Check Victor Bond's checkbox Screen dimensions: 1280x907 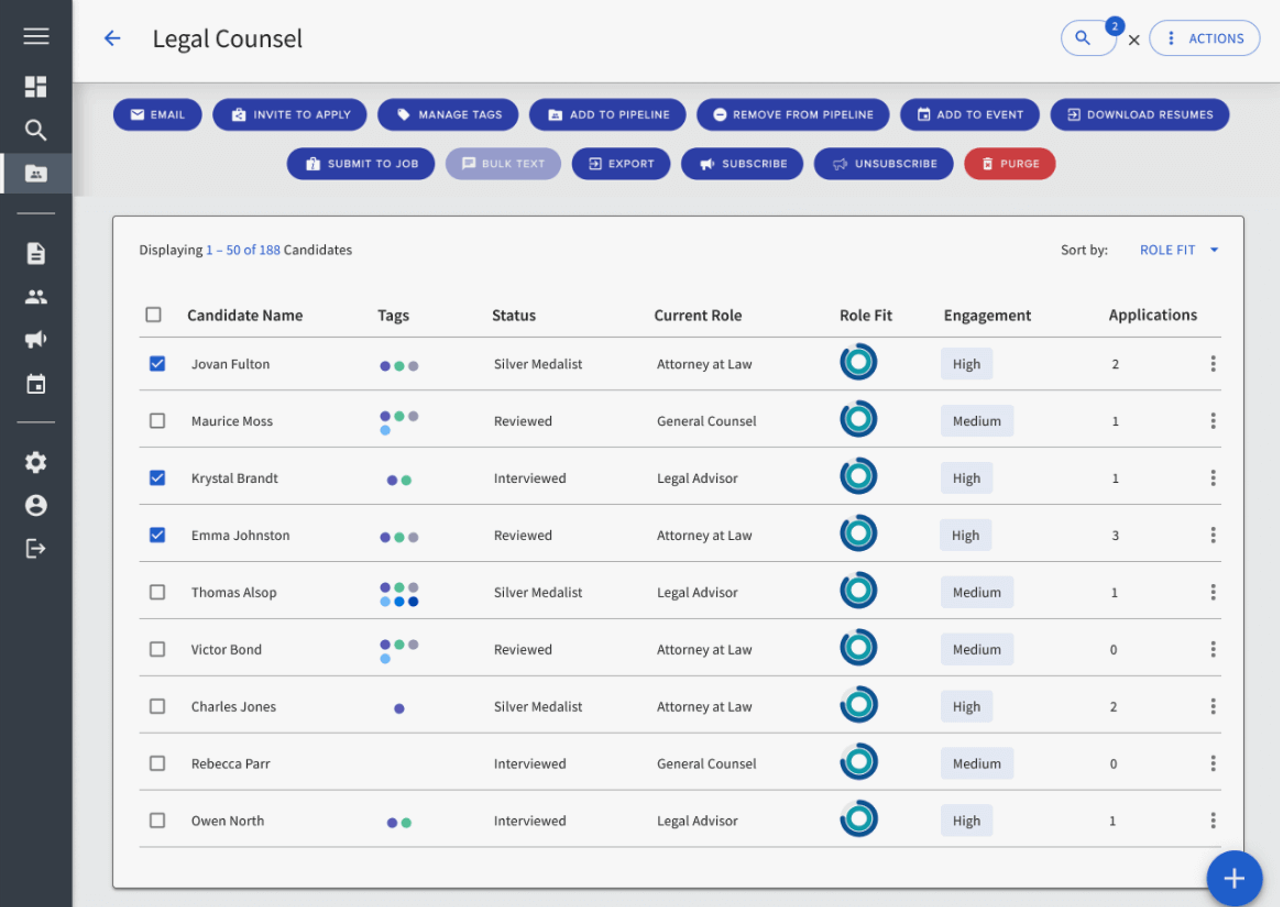coord(157,649)
